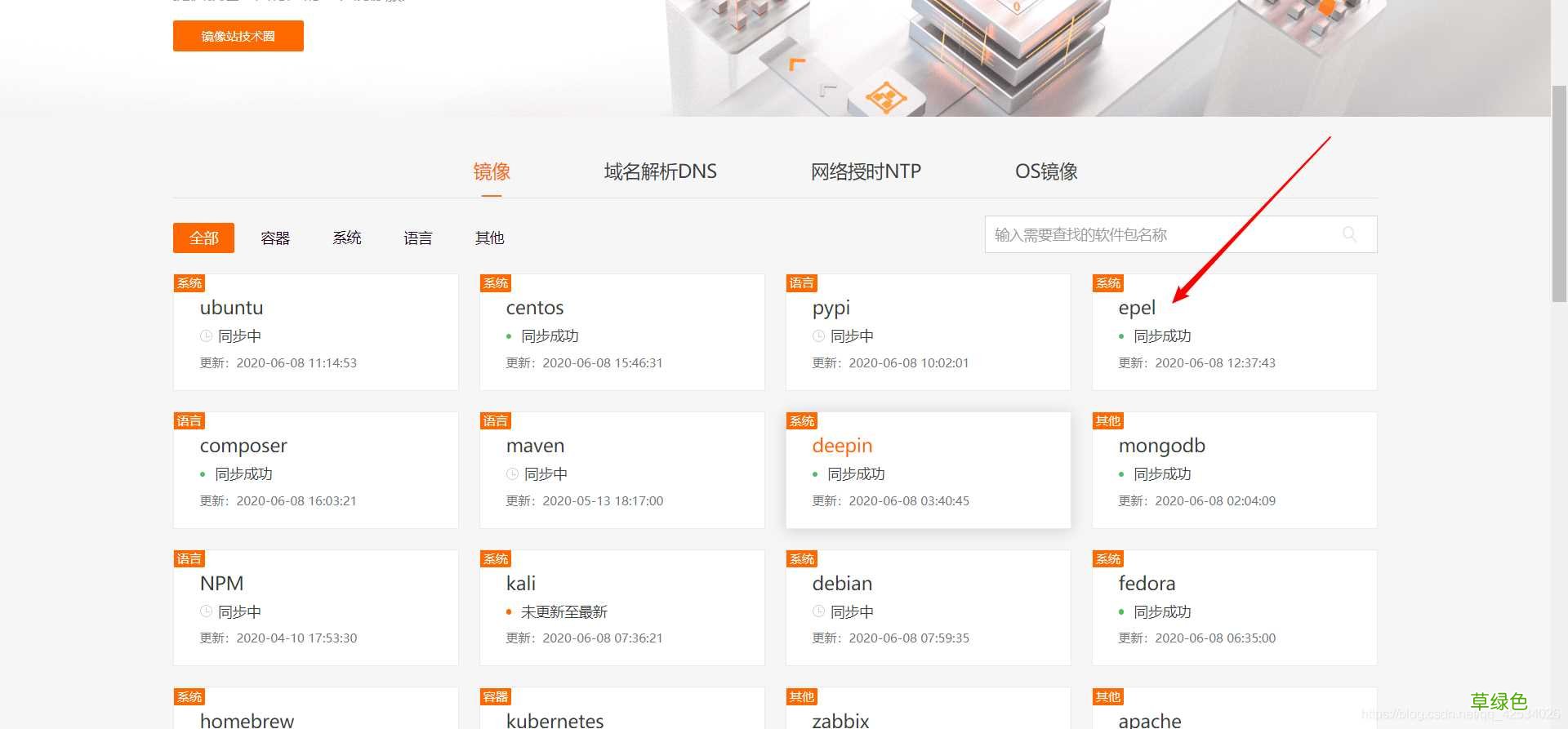1568x729 pixels.
Task: Open the pypi mirror
Action: tap(831, 309)
